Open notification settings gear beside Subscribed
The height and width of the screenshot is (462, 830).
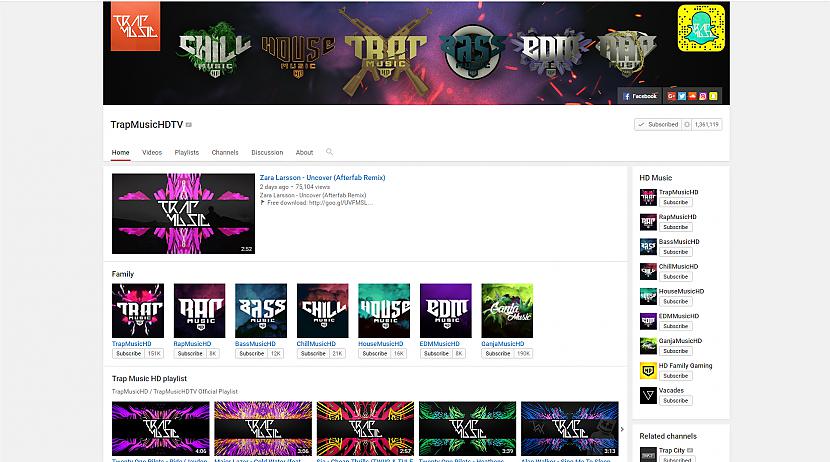coord(687,124)
